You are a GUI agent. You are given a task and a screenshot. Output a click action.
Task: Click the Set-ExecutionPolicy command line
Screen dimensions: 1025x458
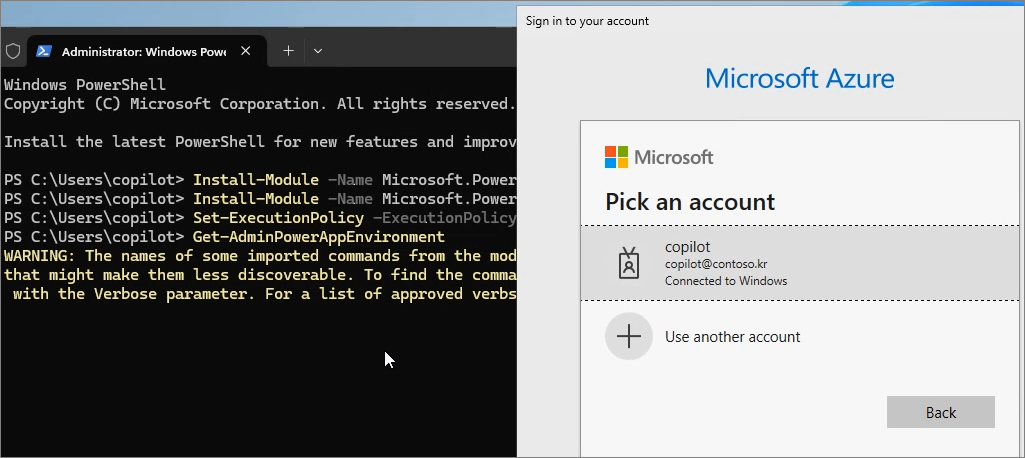click(x=260, y=218)
